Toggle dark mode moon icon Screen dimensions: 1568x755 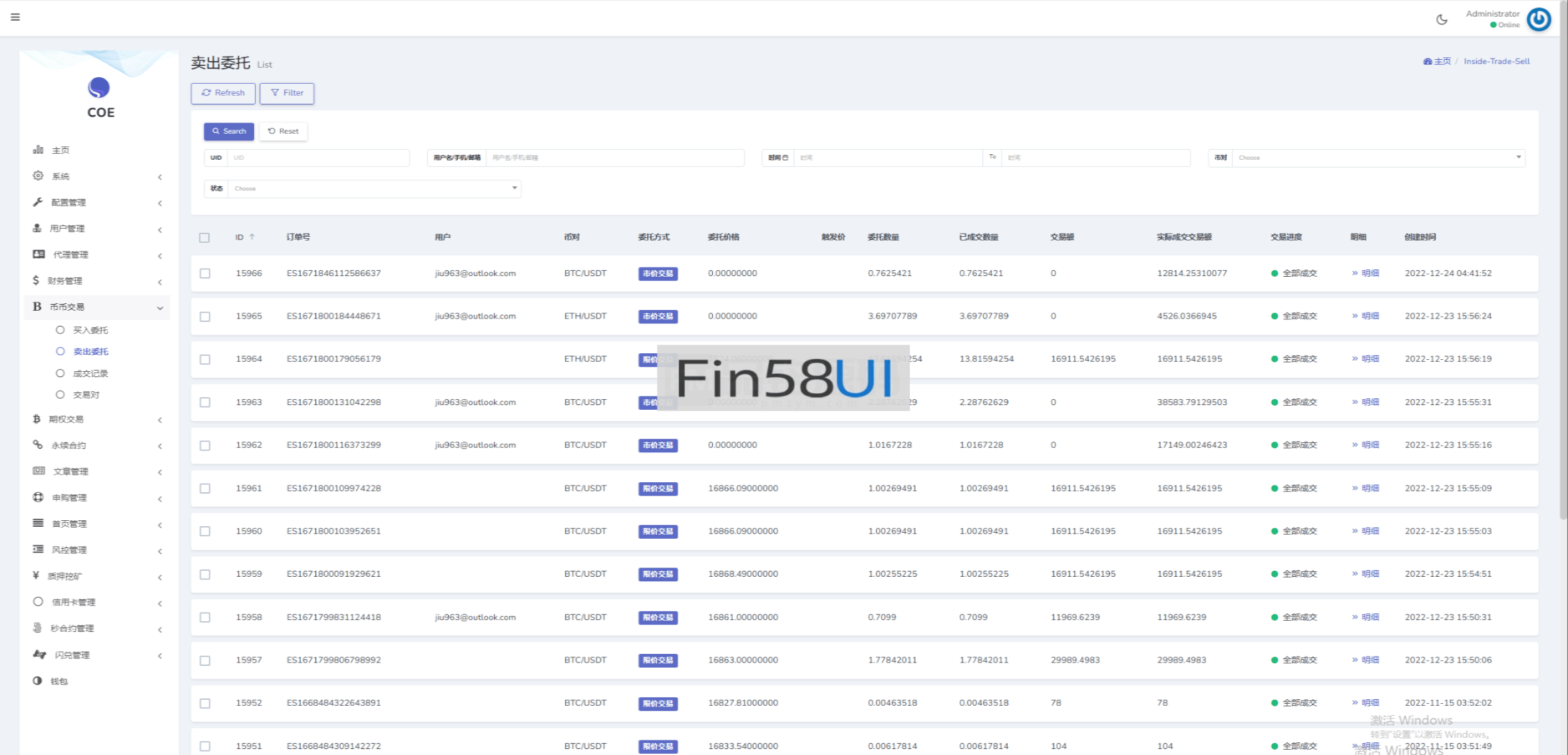click(x=1442, y=19)
